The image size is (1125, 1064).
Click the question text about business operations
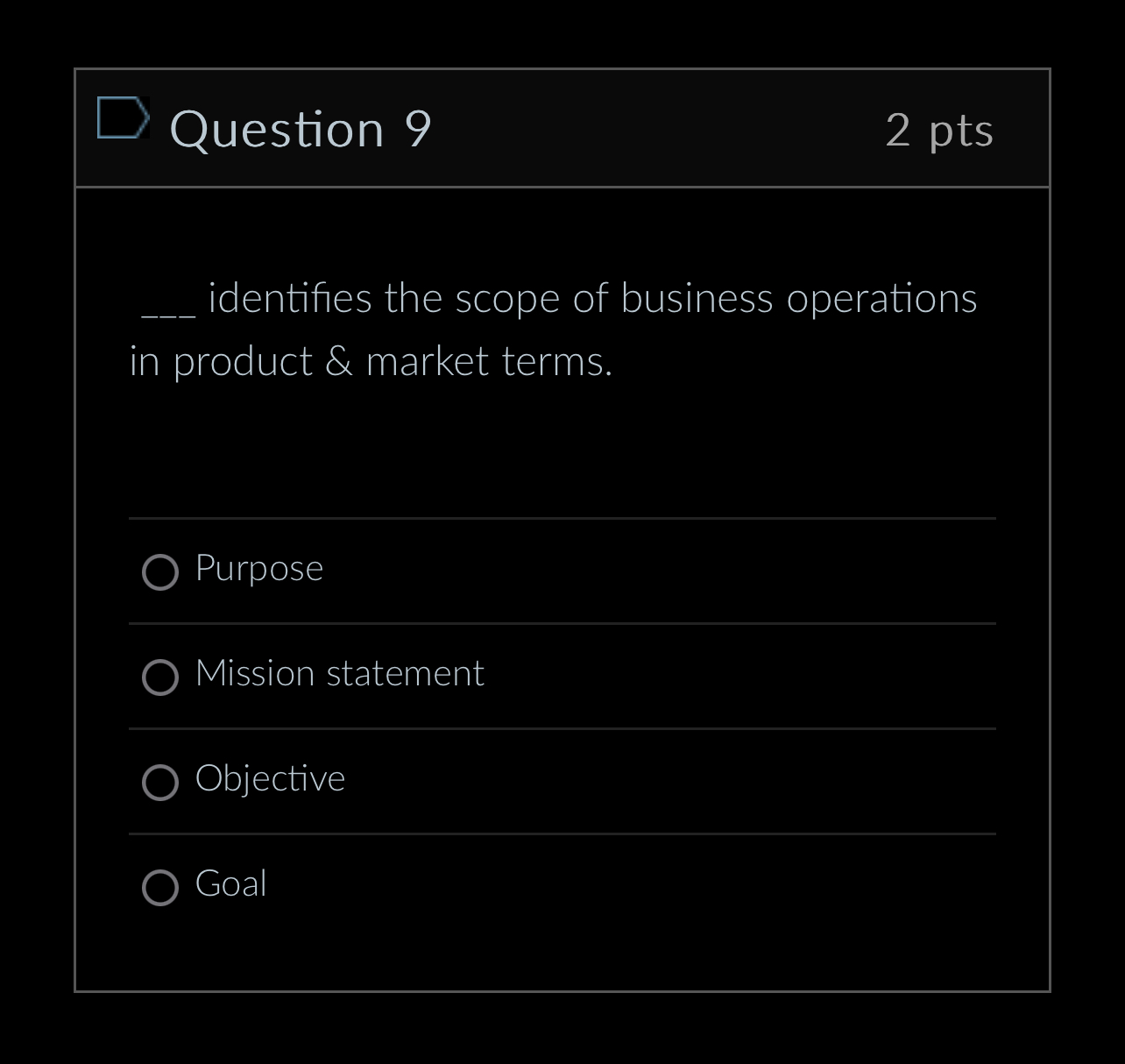[552, 327]
